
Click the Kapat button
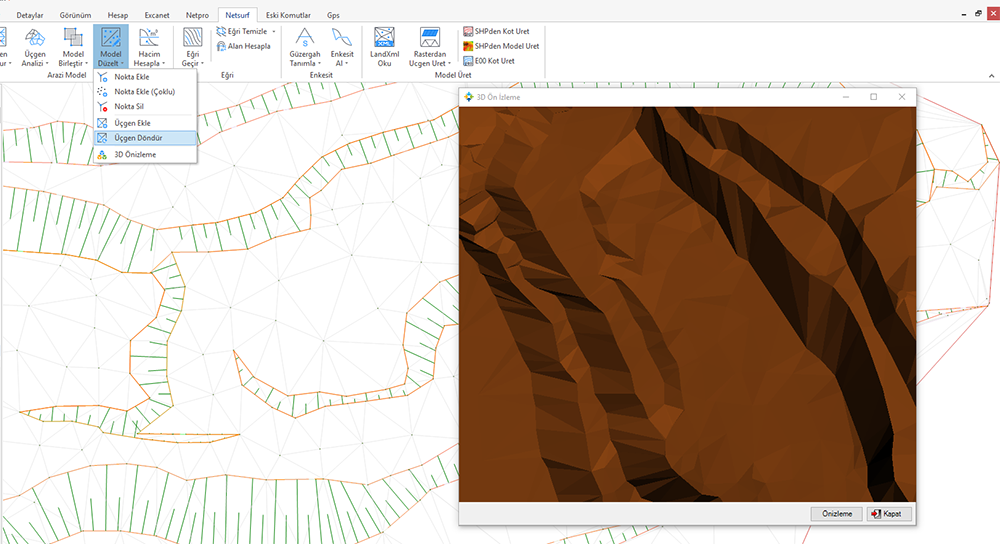tap(889, 513)
